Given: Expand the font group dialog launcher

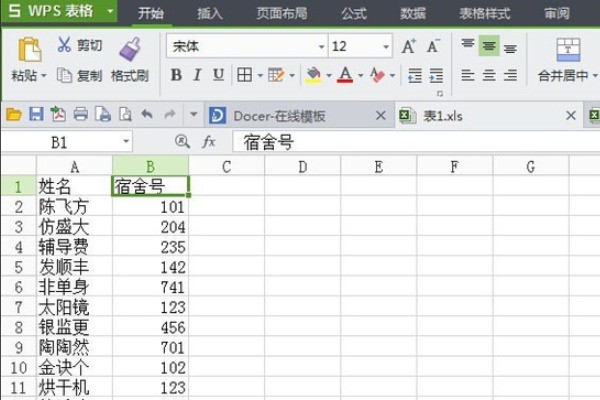Looking at the screenshot, I should click(x=440, y=93).
